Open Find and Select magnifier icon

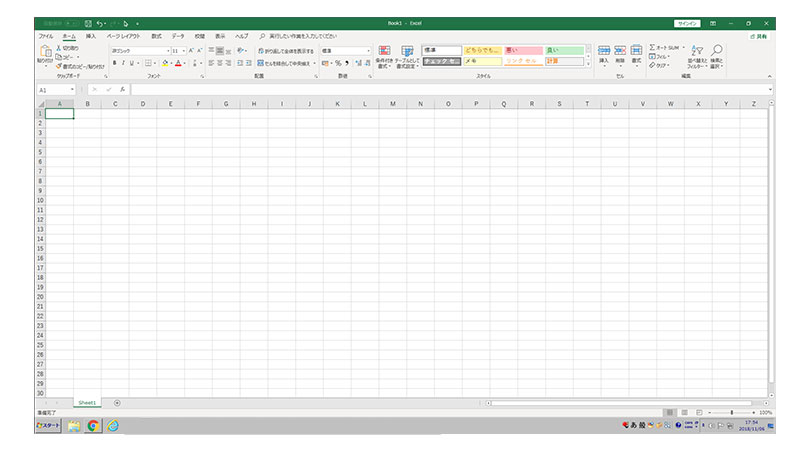(716, 50)
